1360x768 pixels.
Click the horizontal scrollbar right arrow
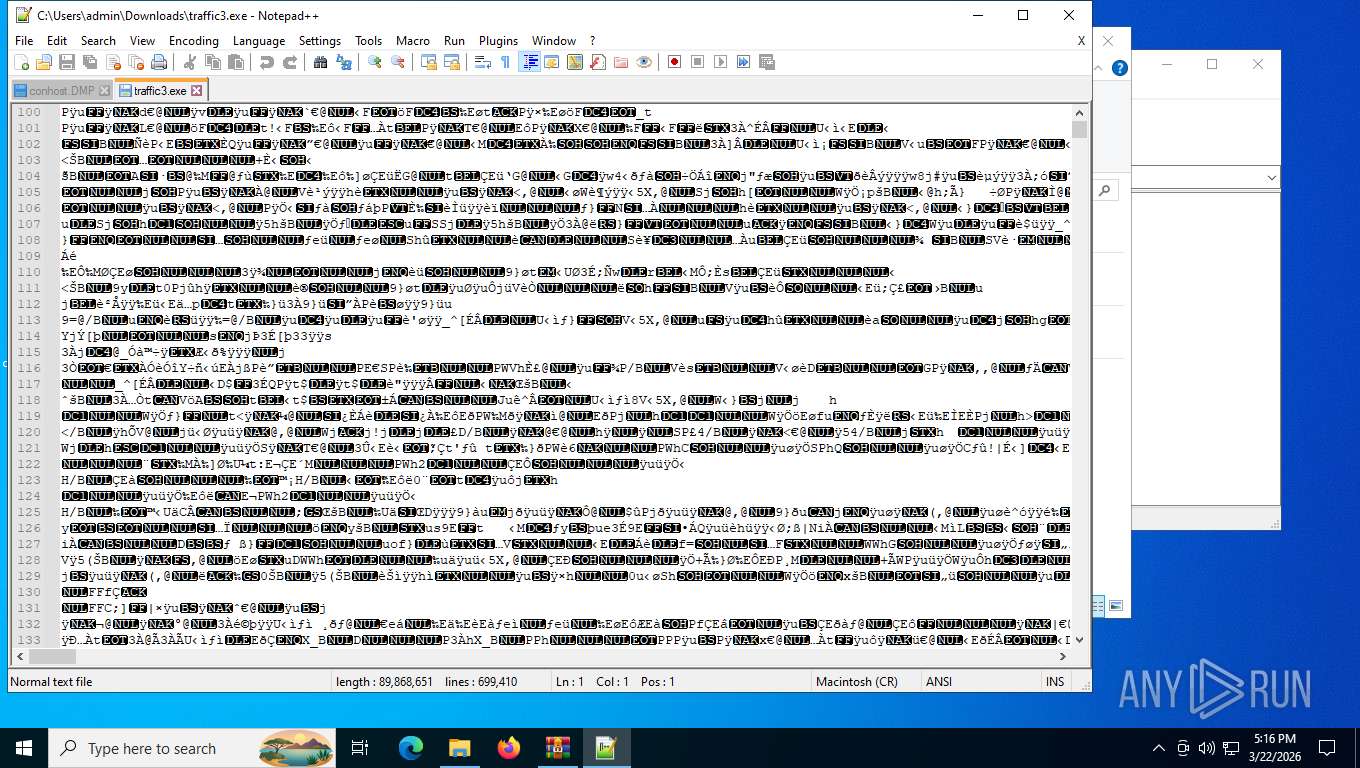1062,657
